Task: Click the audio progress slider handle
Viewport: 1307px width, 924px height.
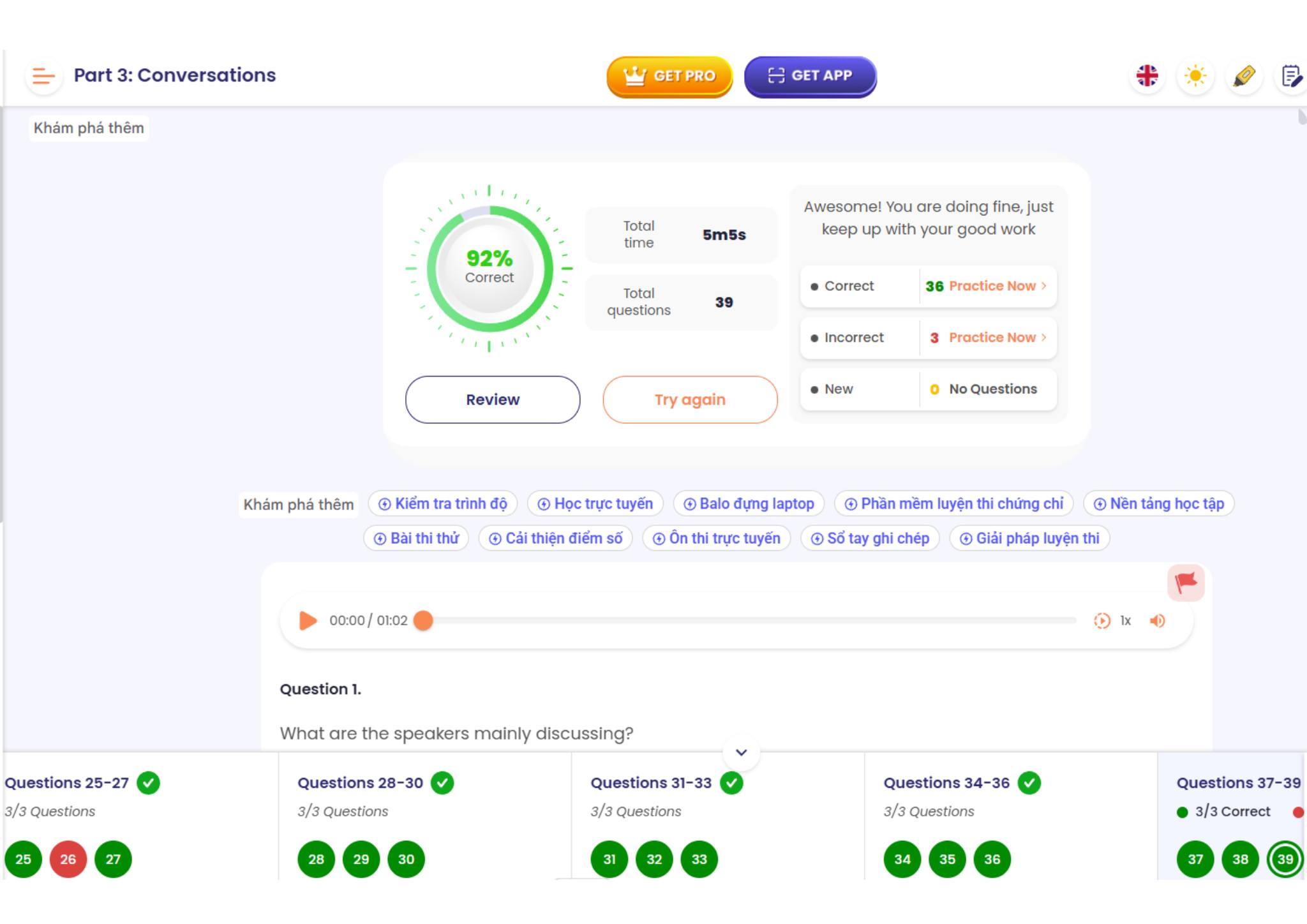Action: pyautogui.click(x=423, y=620)
